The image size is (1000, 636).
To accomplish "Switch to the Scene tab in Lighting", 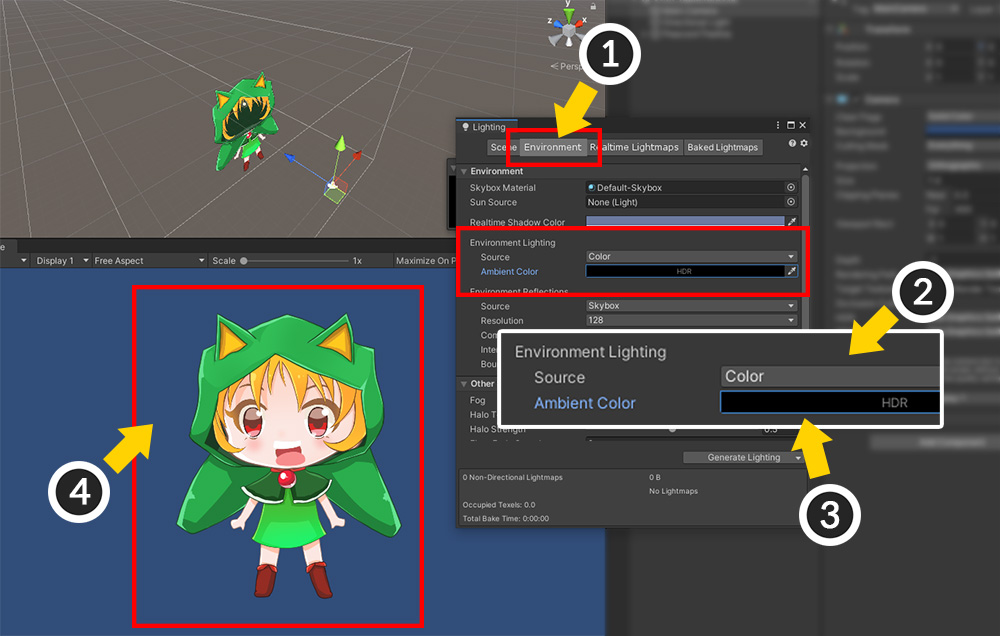I will pyautogui.click(x=503, y=147).
